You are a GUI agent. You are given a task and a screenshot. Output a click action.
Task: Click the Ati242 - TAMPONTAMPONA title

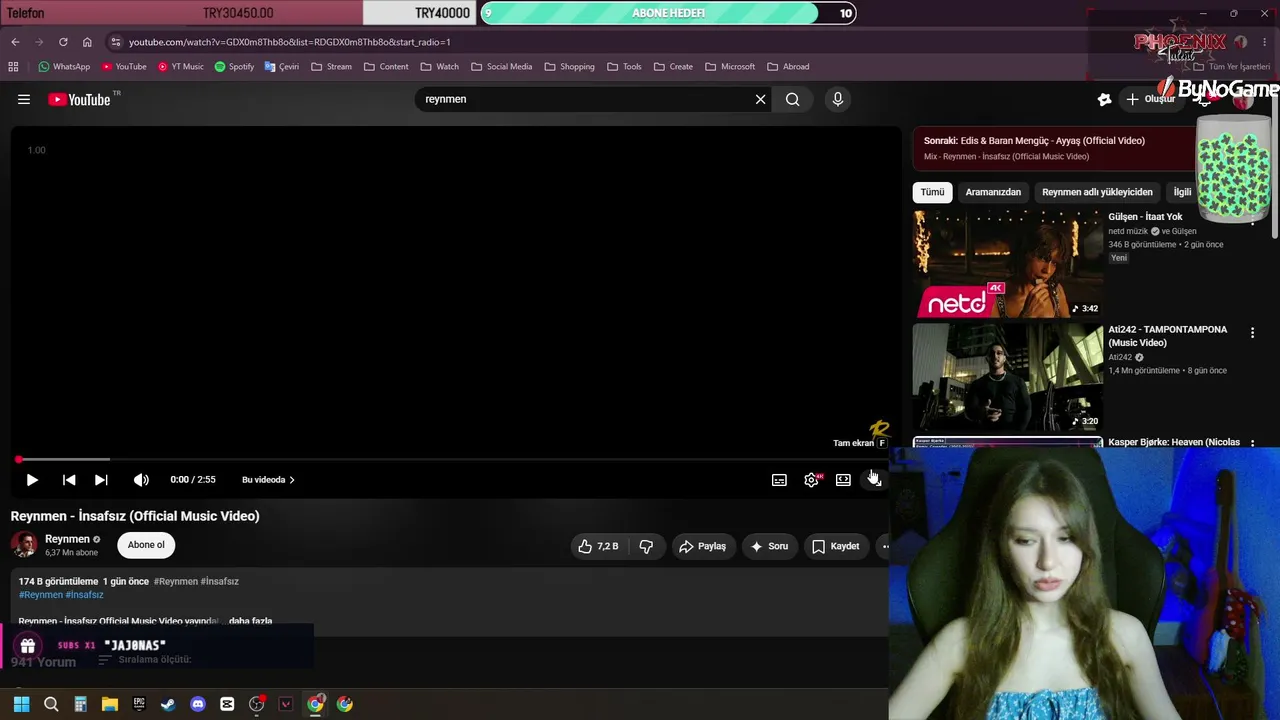point(1167,336)
